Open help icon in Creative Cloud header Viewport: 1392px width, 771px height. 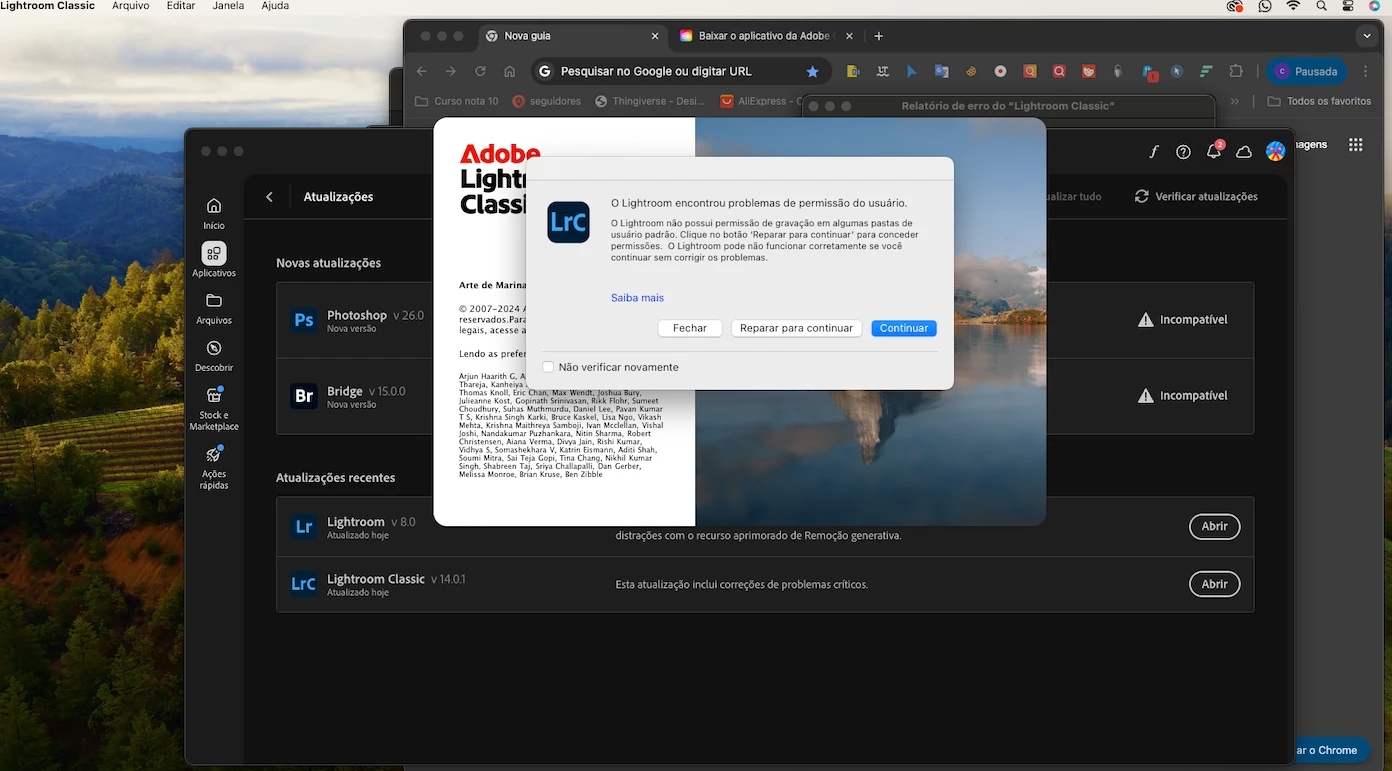[1183, 152]
